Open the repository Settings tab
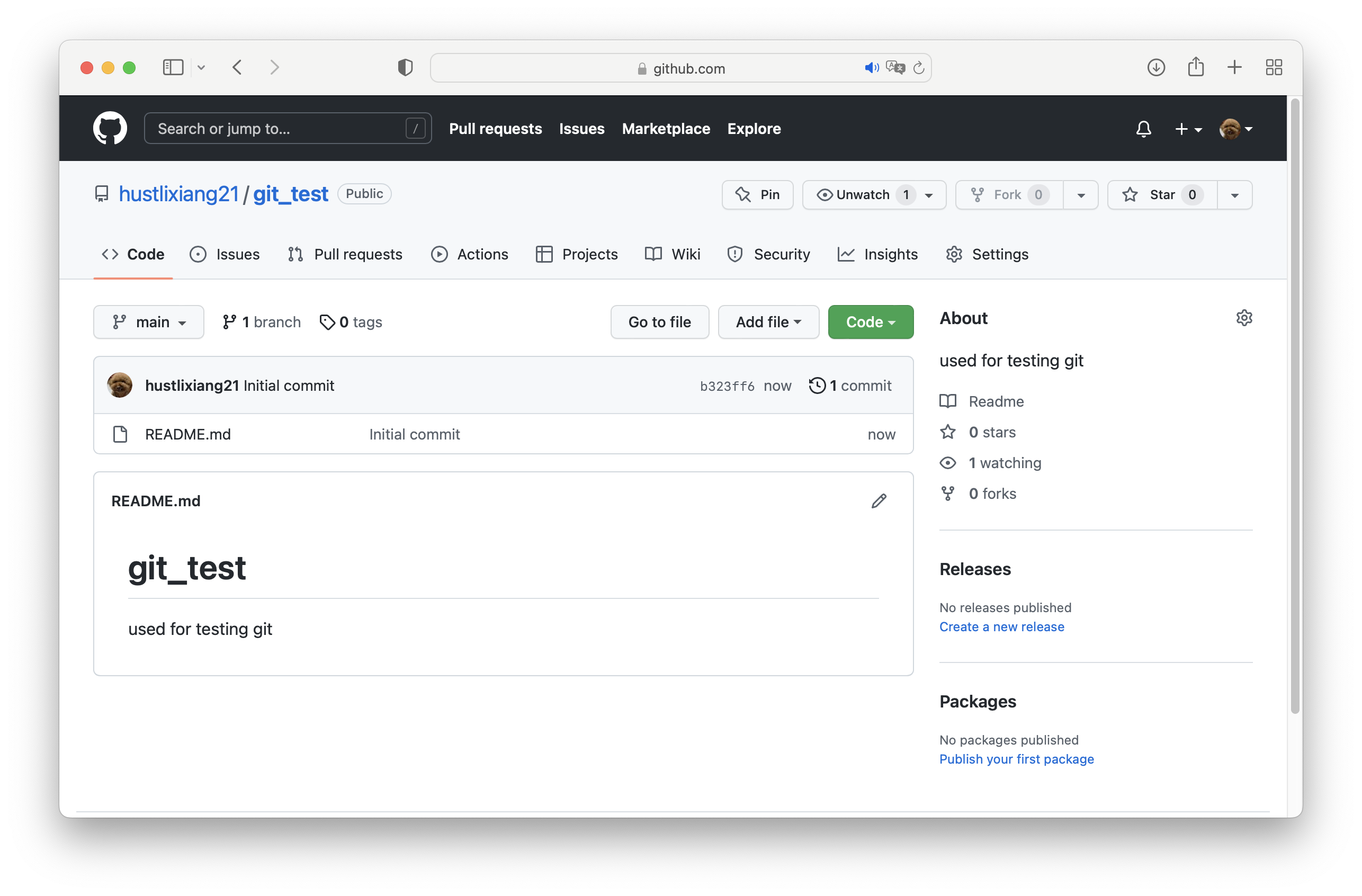Image resolution: width=1362 pixels, height=896 pixels. (x=987, y=254)
